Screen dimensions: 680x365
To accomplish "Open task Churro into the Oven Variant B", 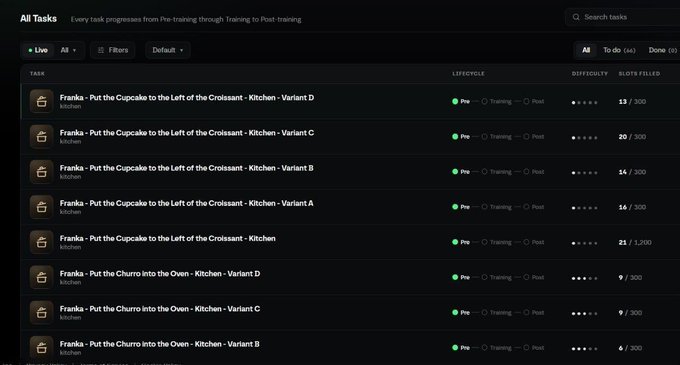I will (x=160, y=344).
